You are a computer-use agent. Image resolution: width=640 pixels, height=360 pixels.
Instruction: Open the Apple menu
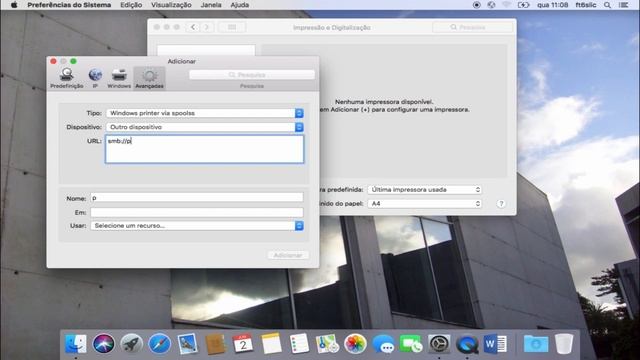[14, 5]
